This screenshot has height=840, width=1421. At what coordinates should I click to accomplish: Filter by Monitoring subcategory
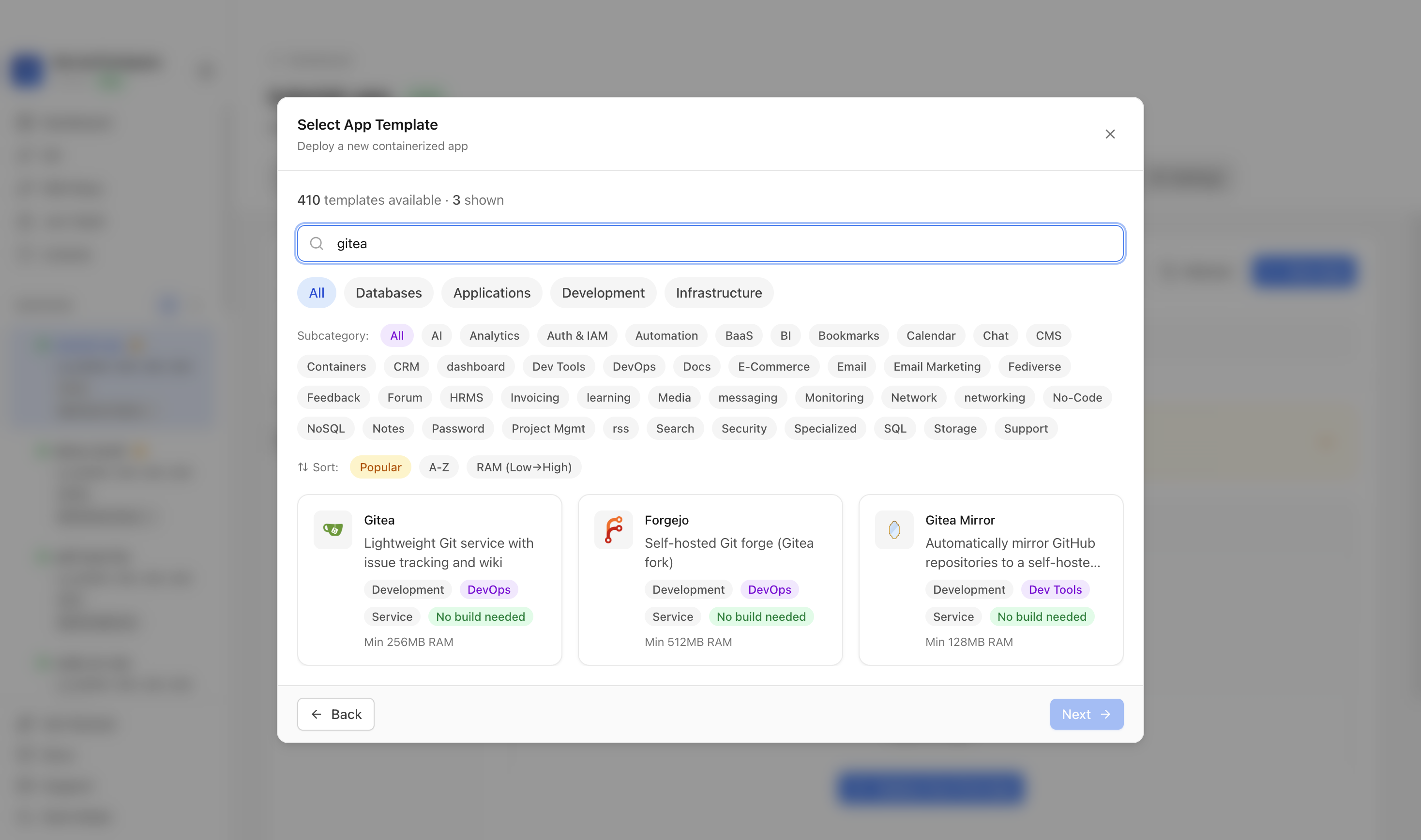point(834,397)
